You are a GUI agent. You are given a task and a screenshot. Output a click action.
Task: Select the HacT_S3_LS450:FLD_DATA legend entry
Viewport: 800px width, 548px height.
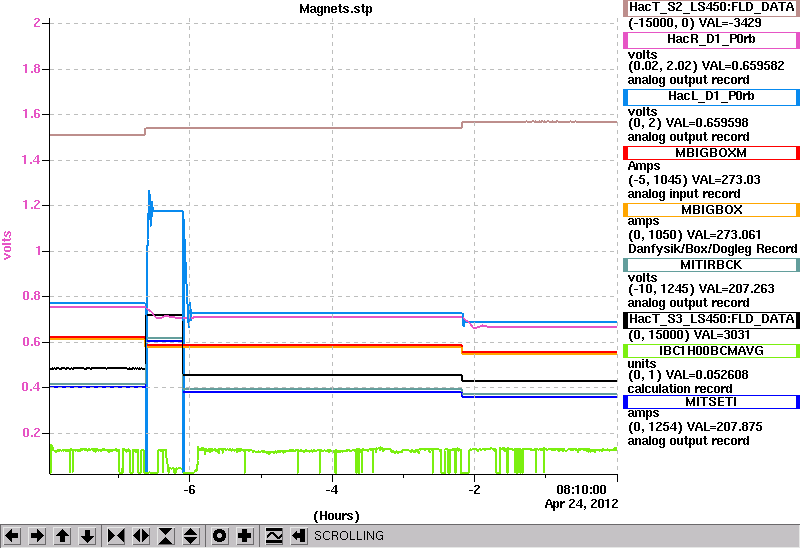pos(711,319)
